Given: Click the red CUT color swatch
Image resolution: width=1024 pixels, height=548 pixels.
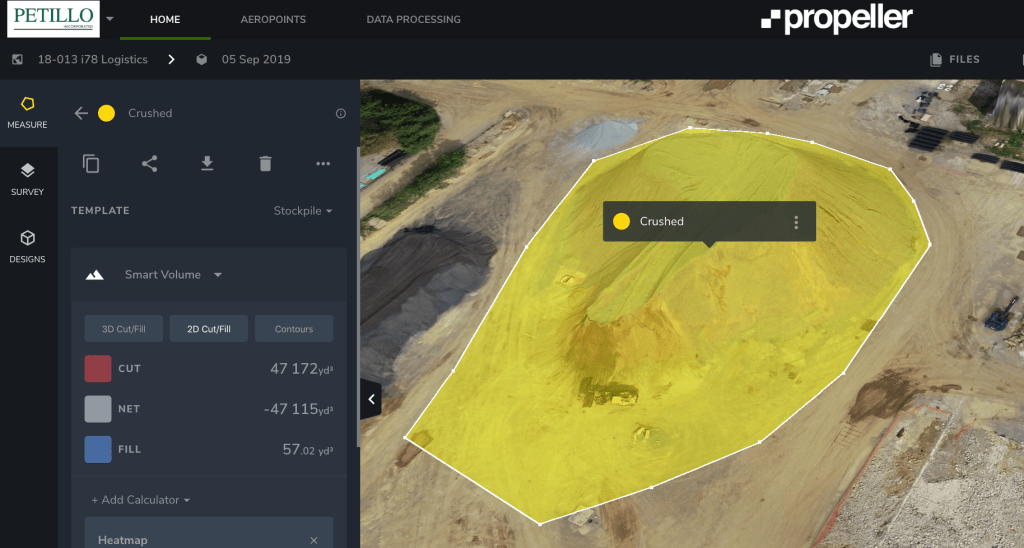Looking at the screenshot, I should [98, 369].
